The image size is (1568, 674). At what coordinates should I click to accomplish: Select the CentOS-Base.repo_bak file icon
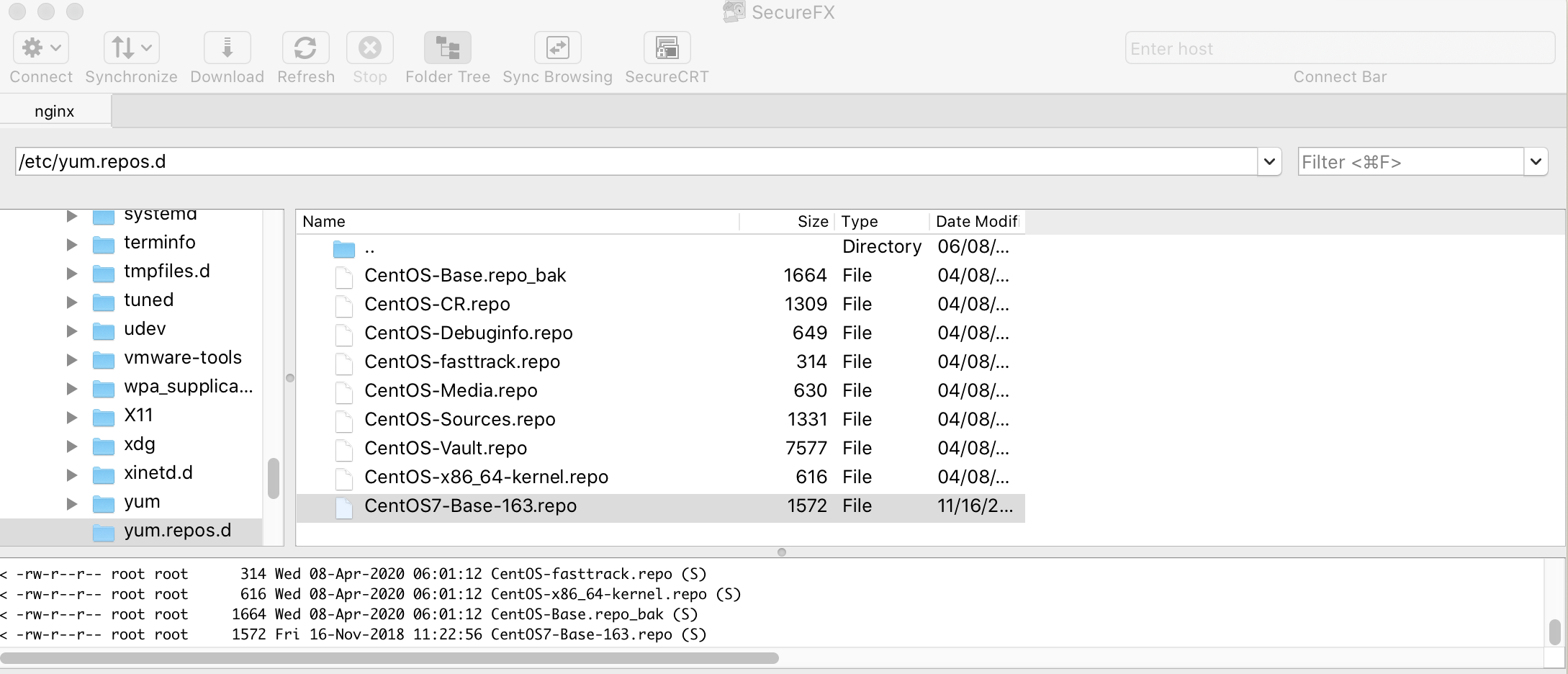(344, 277)
